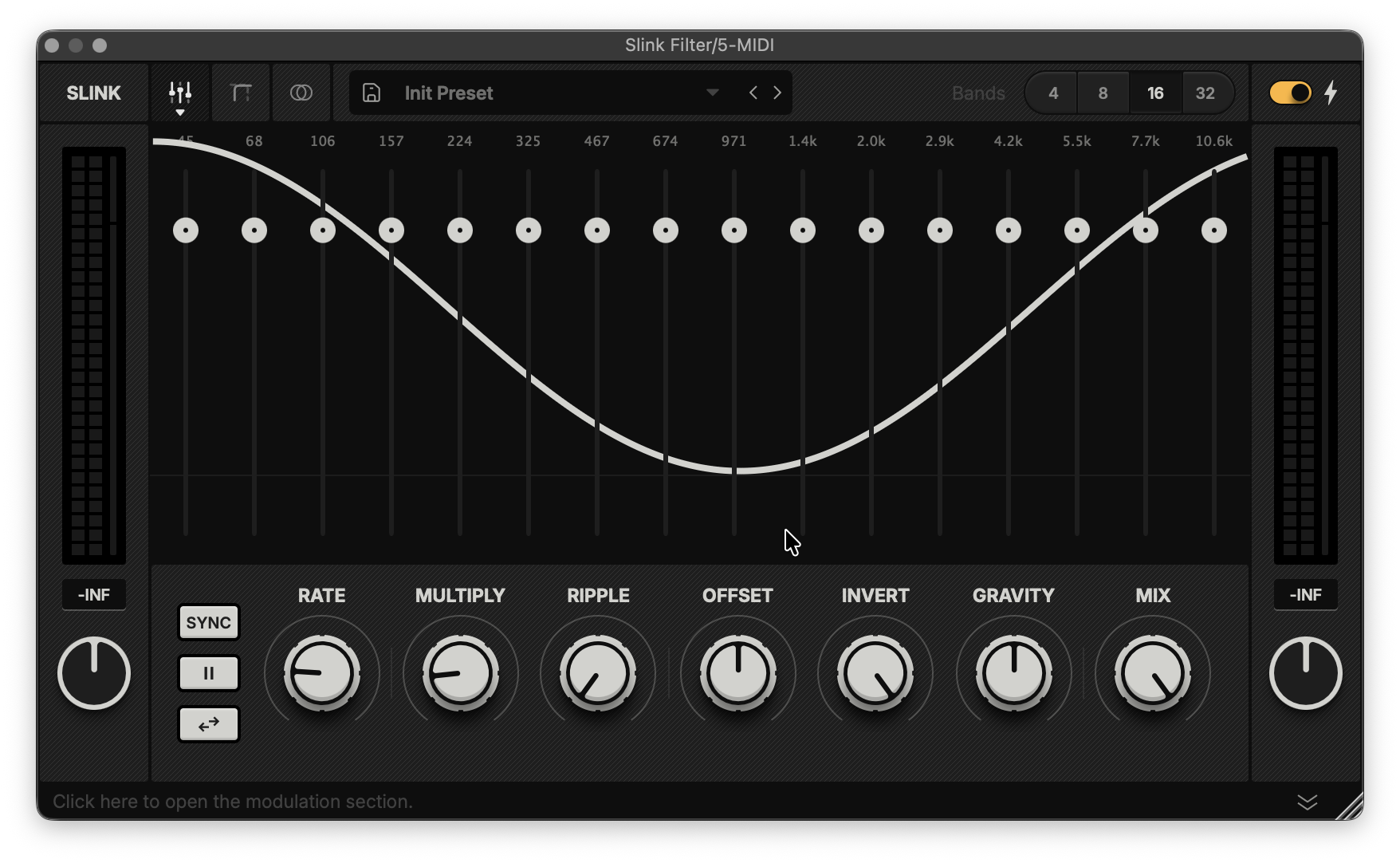Image resolution: width=1400 pixels, height=863 pixels.
Task: Click the right -INF output level readout
Action: click(1306, 595)
